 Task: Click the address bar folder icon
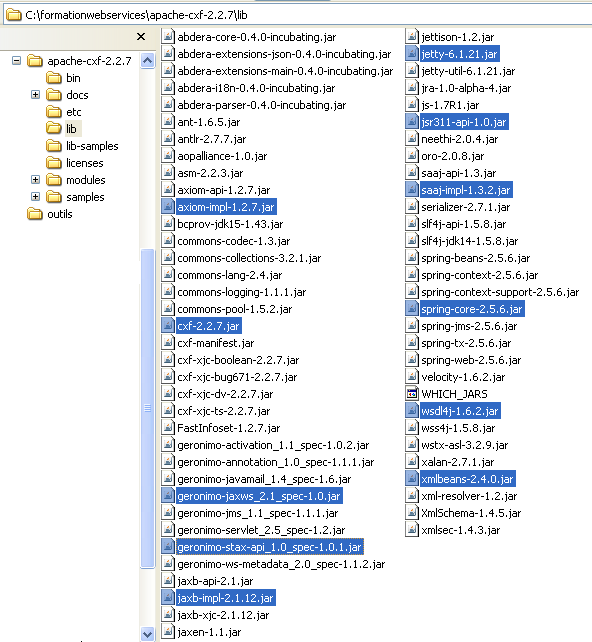pyautogui.click(x=14, y=15)
